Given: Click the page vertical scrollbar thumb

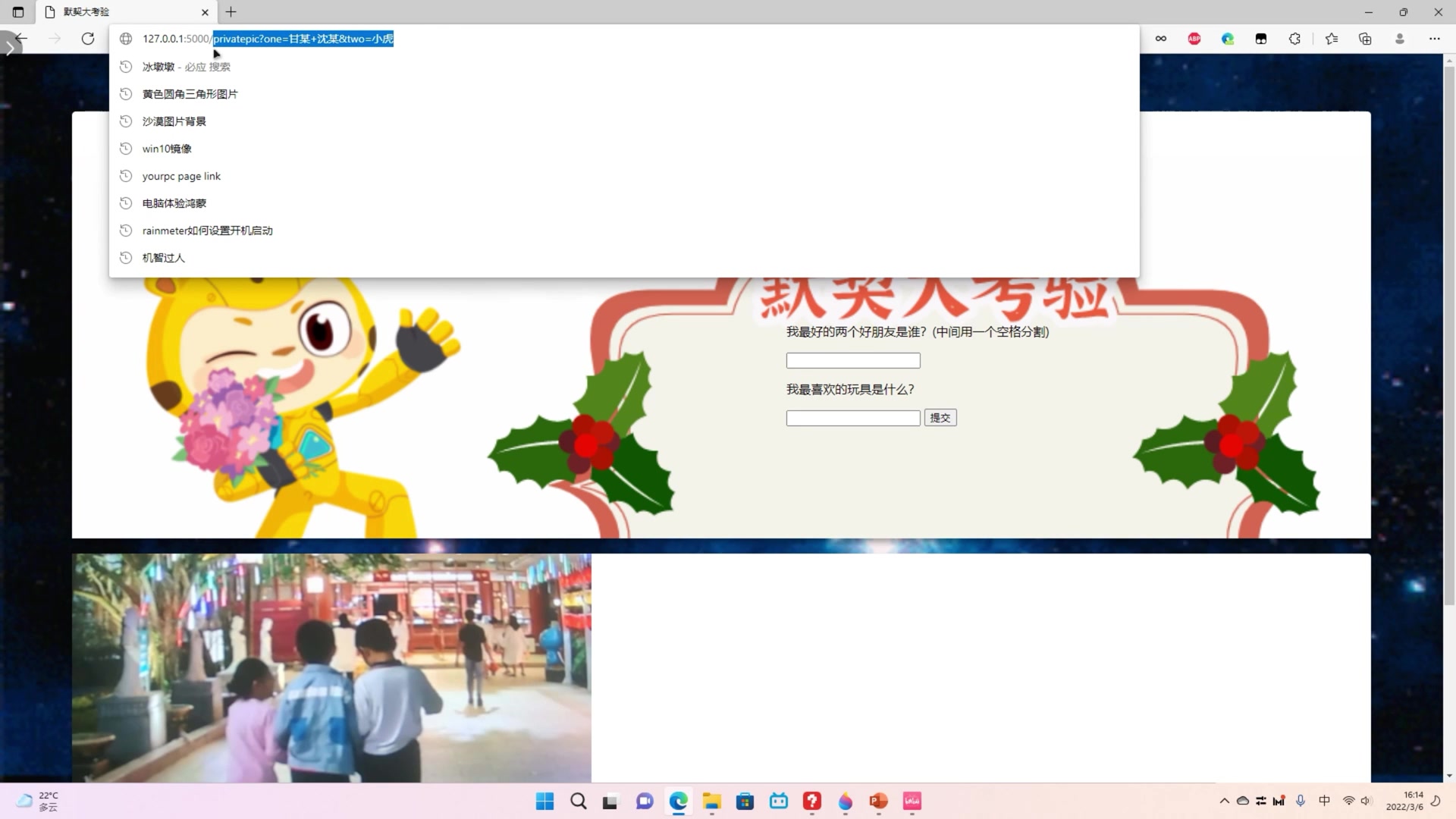Looking at the screenshot, I should click(1449, 336).
